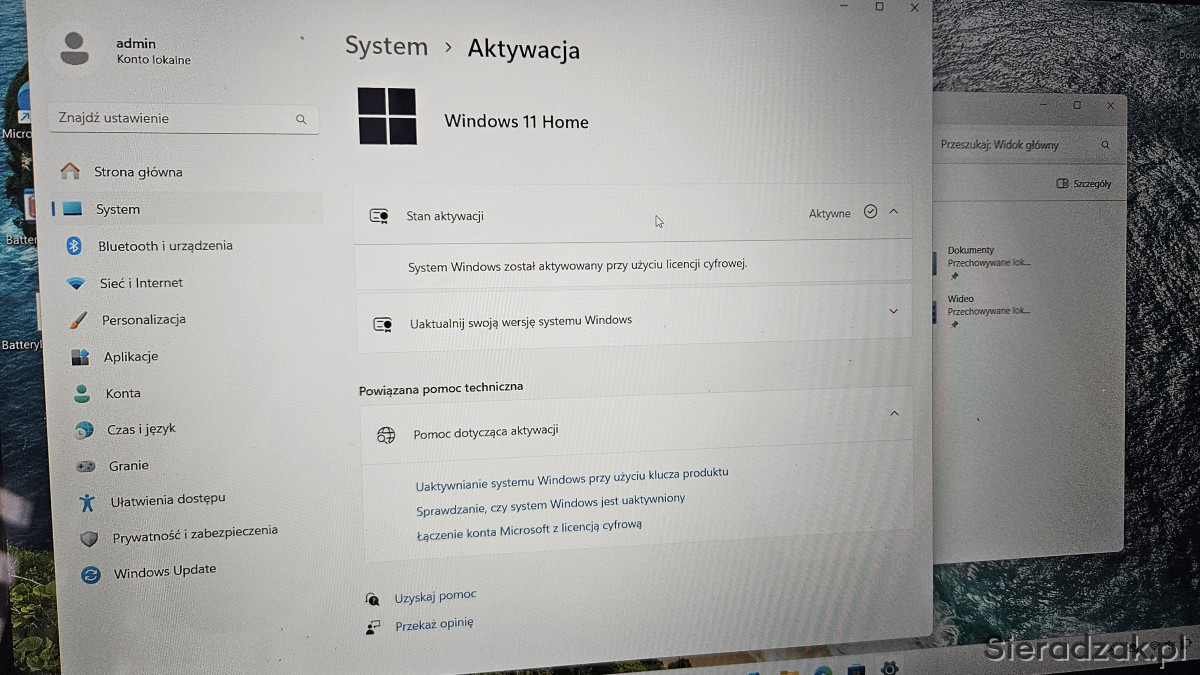The height and width of the screenshot is (675, 1200).
Task: Open Łączenie konta Microsoft z licencją cyfrową
Action: click(529, 530)
